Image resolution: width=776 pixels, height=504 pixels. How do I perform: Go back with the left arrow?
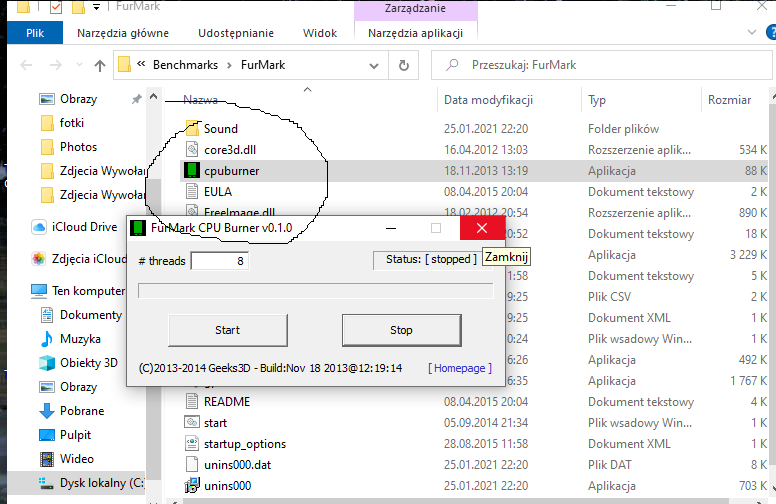click(x=26, y=65)
